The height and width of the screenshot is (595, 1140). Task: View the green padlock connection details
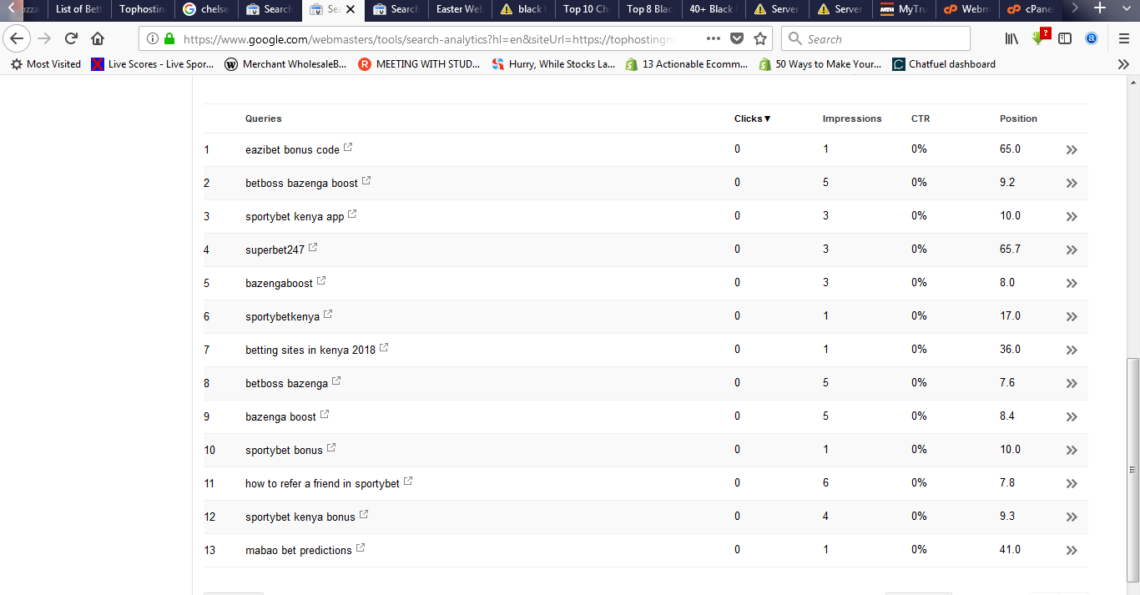(169, 39)
